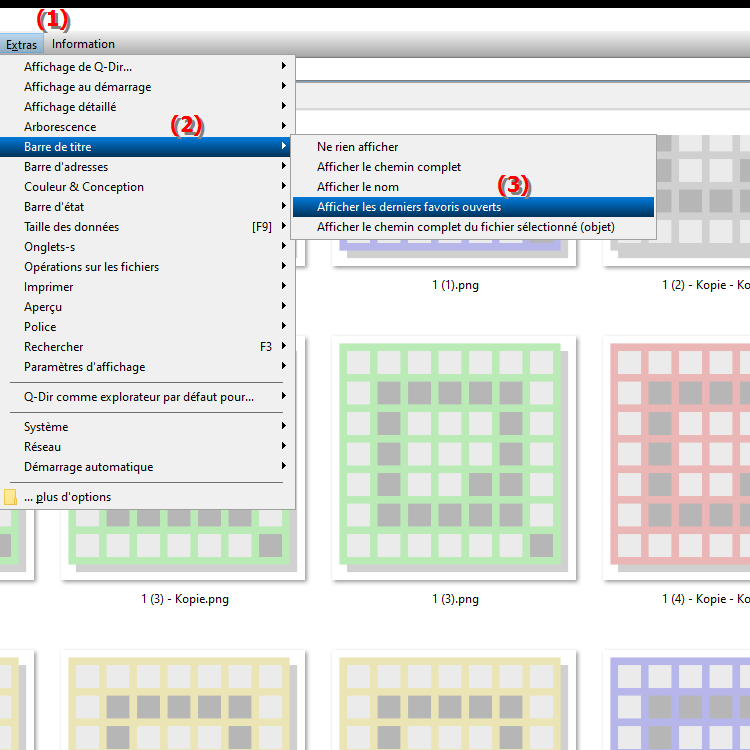Select Couleur & Conception entry
750x750 pixels.
147,187
